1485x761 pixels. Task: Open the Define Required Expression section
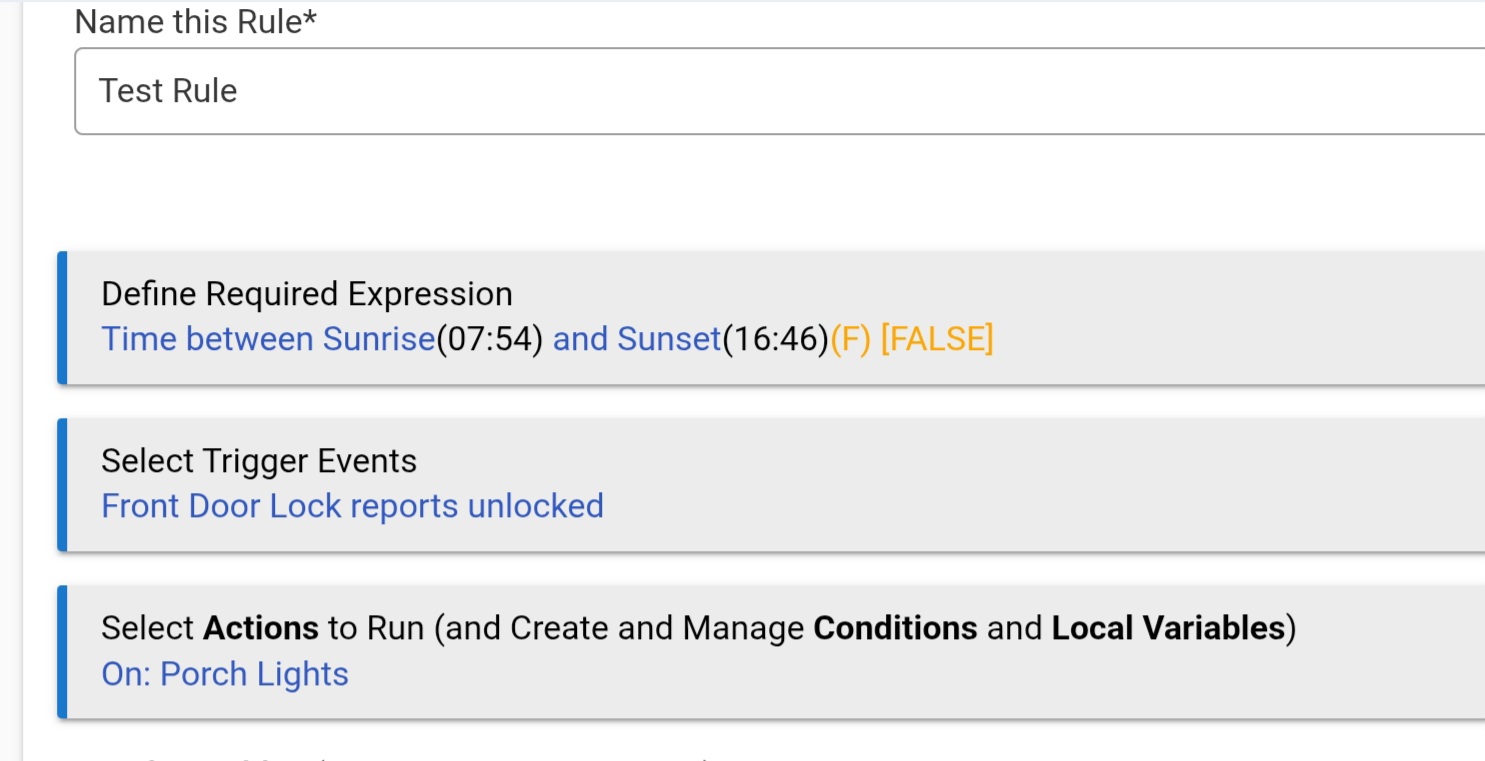point(307,294)
